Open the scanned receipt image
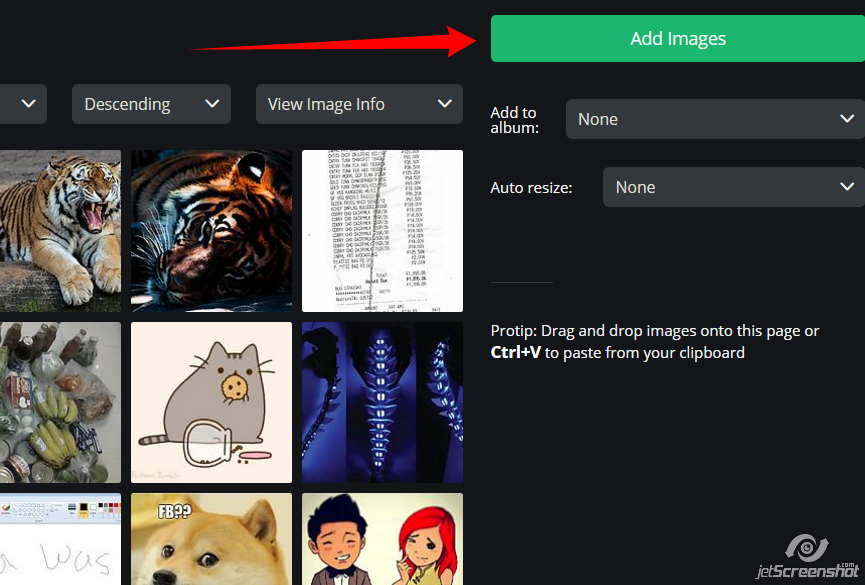This screenshot has width=865, height=585. click(382, 230)
